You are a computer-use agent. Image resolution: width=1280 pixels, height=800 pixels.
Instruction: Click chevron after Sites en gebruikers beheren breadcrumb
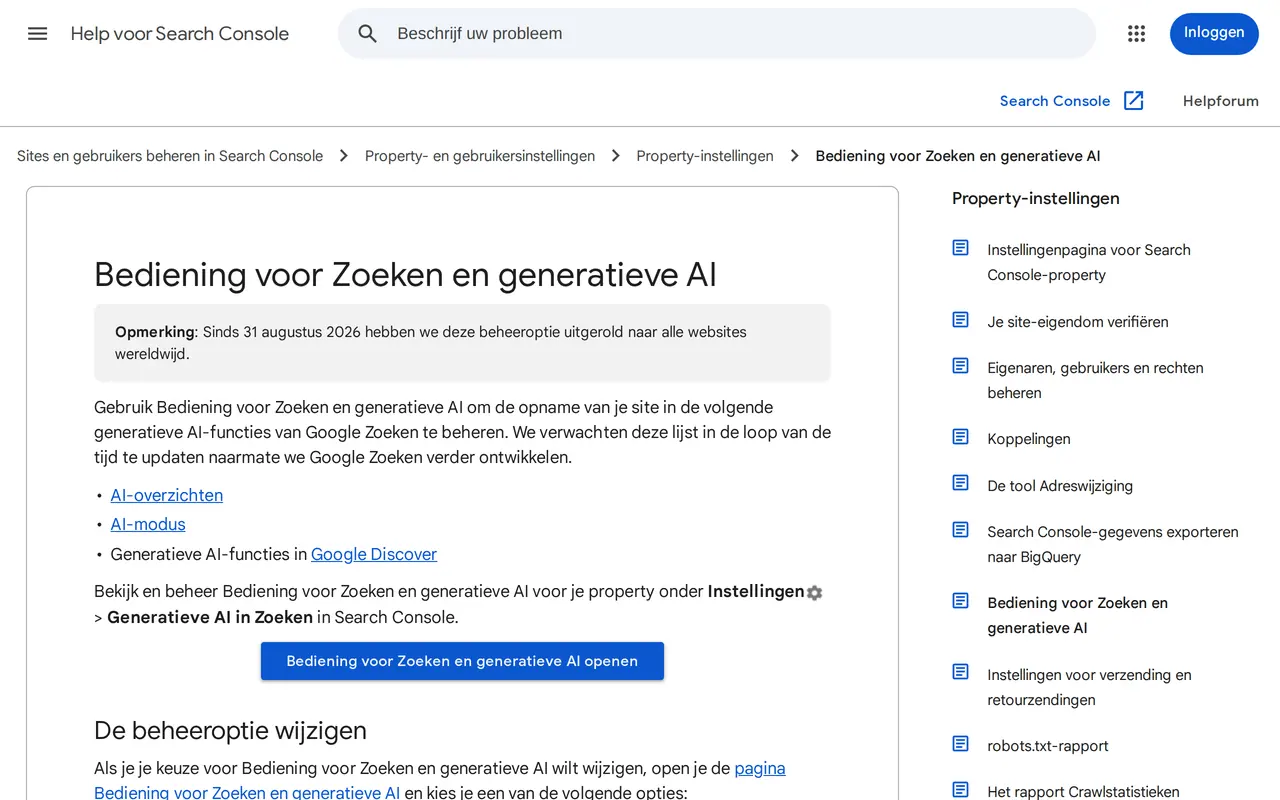click(x=344, y=156)
